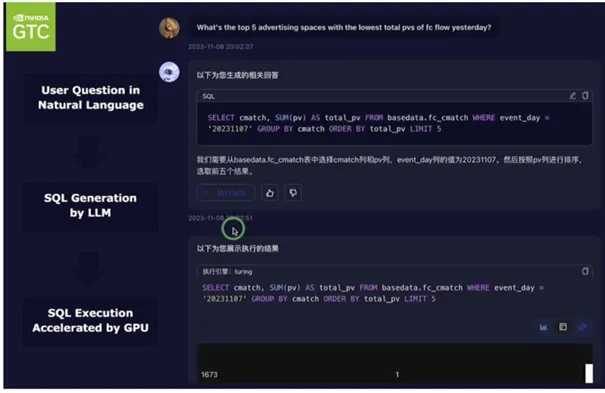Screen dimensions: 605x393
Task: Copy the executed query from results block
Action: (x=585, y=271)
